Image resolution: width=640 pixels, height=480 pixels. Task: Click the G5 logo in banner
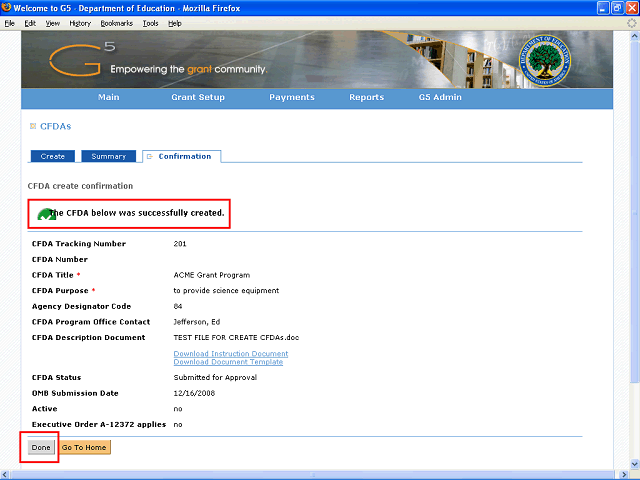82,59
